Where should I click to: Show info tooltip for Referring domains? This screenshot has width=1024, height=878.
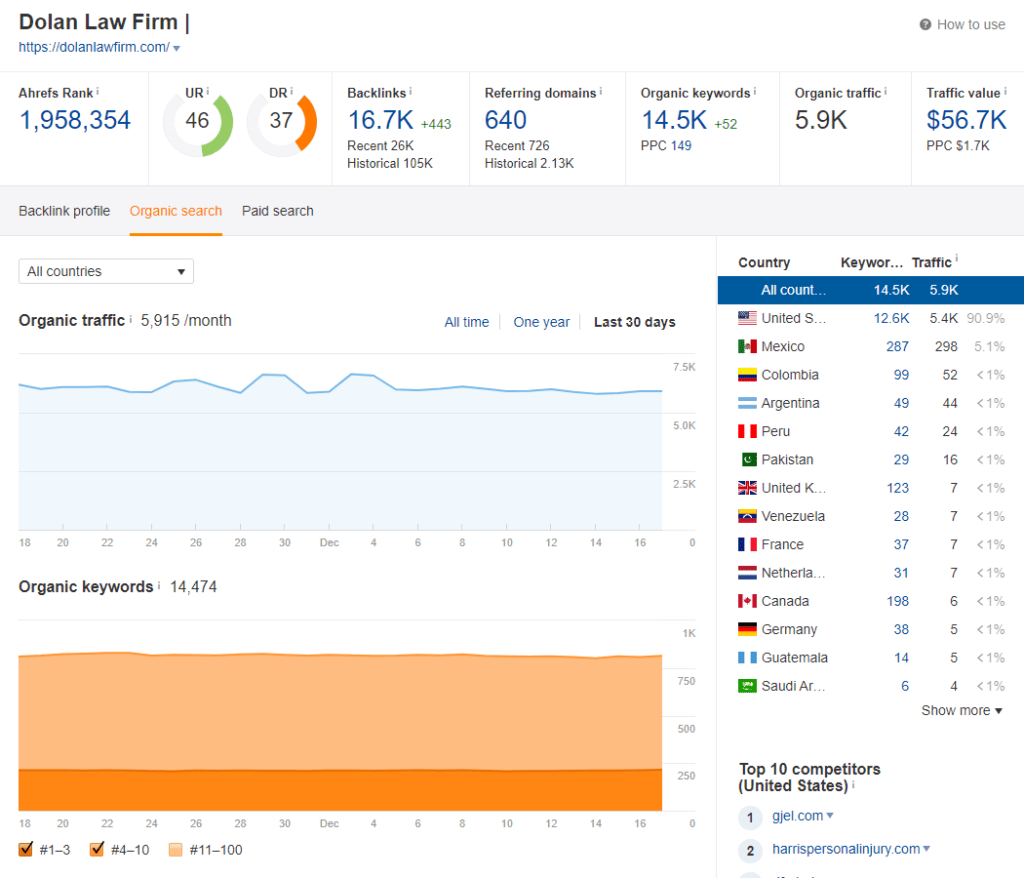[x=601, y=91]
